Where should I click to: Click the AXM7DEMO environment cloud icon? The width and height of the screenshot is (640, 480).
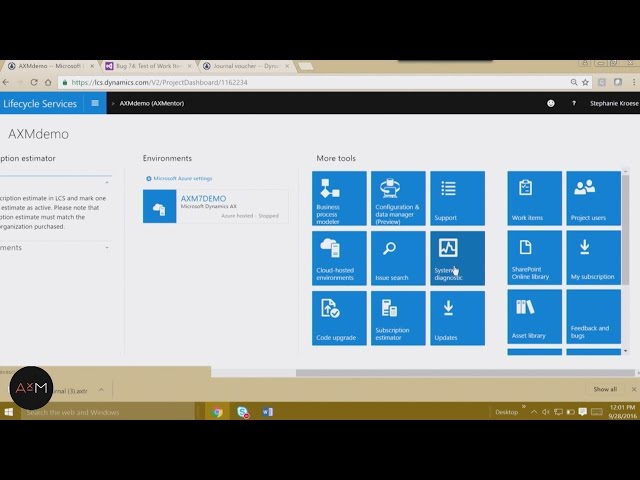tap(160, 207)
